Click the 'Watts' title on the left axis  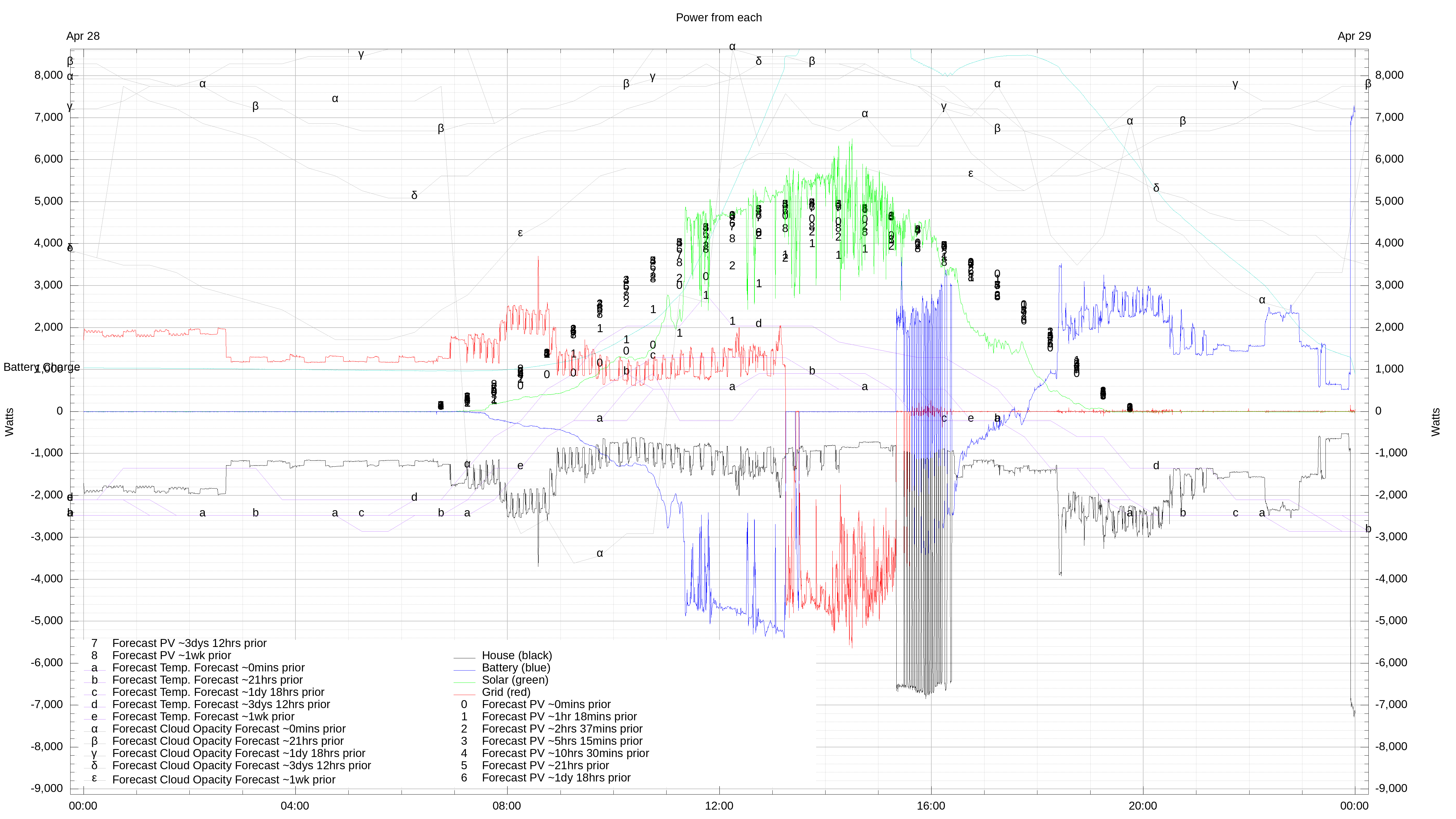coord(9,422)
